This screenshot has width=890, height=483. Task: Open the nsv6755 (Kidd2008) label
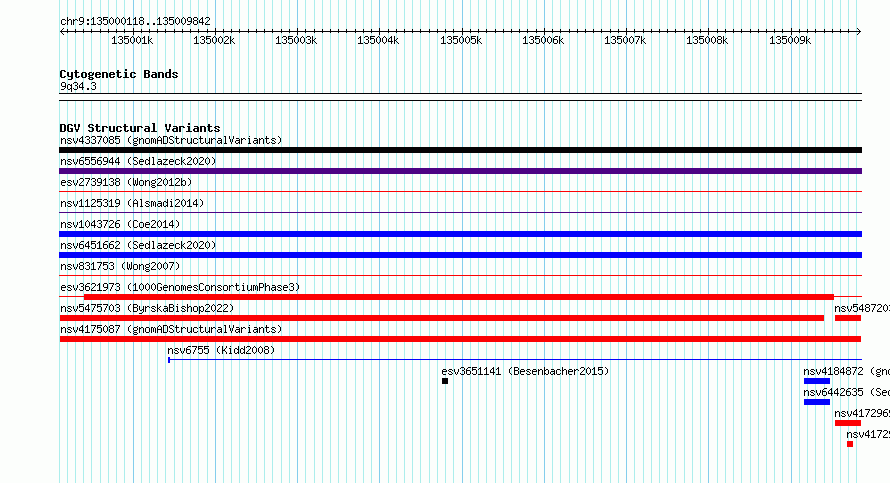[221, 350]
